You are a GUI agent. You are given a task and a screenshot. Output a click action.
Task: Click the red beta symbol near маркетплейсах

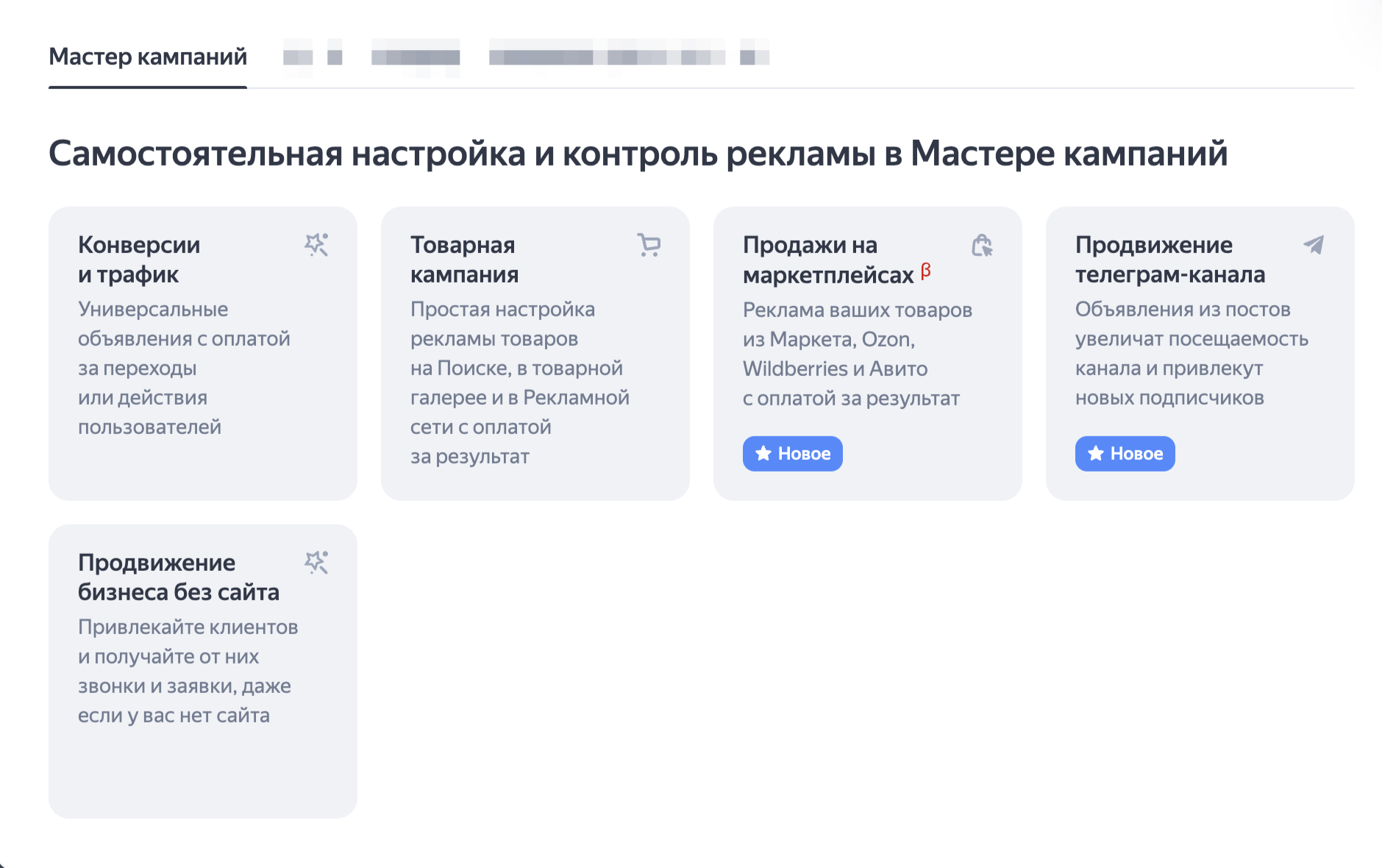(926, 271)
